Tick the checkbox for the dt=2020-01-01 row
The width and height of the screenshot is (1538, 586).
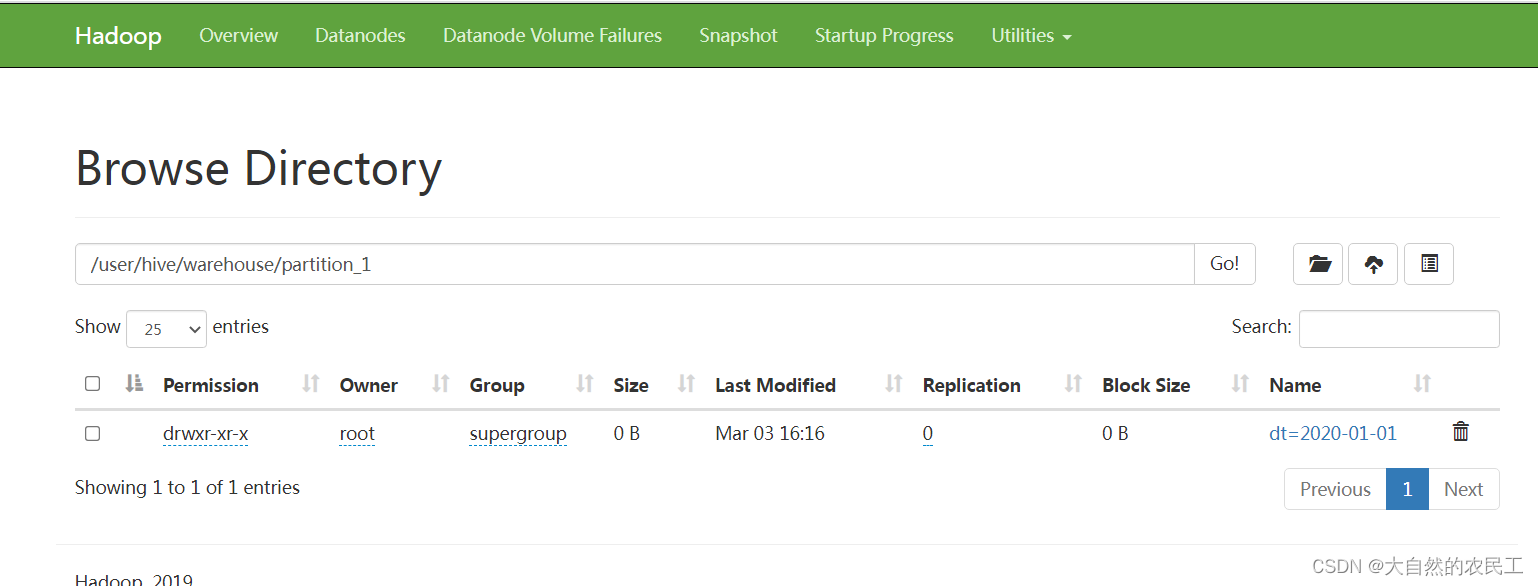click(93, 433)
